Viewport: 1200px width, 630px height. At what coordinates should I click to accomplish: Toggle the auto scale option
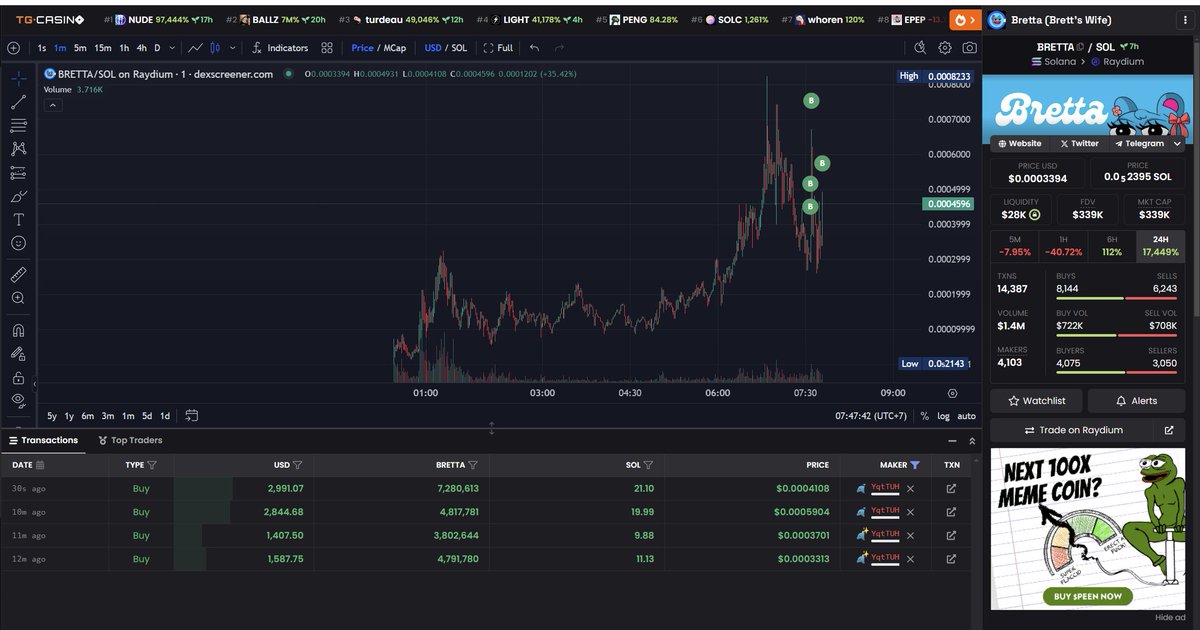pos(966,416)
